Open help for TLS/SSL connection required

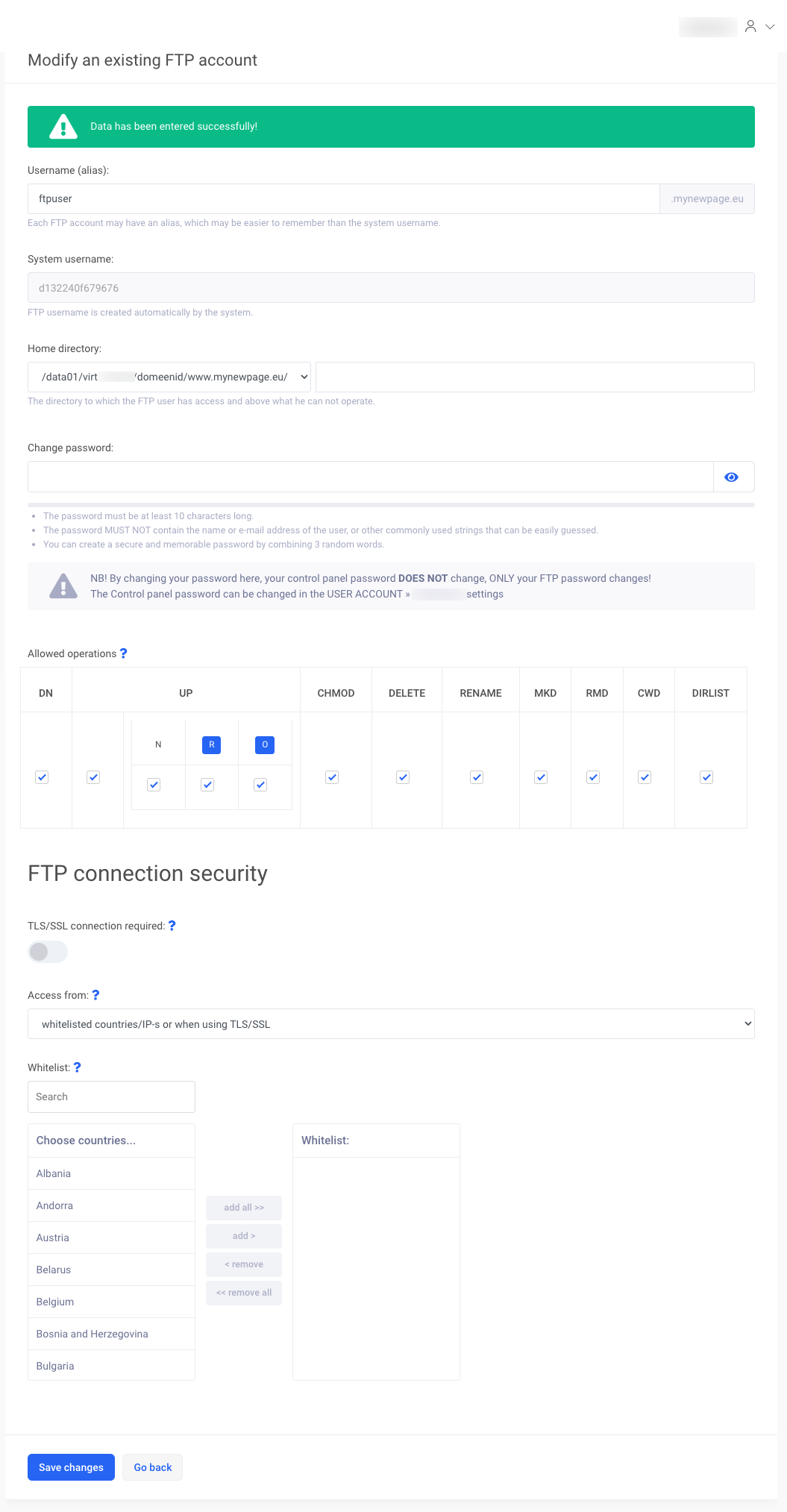(172, 926)
